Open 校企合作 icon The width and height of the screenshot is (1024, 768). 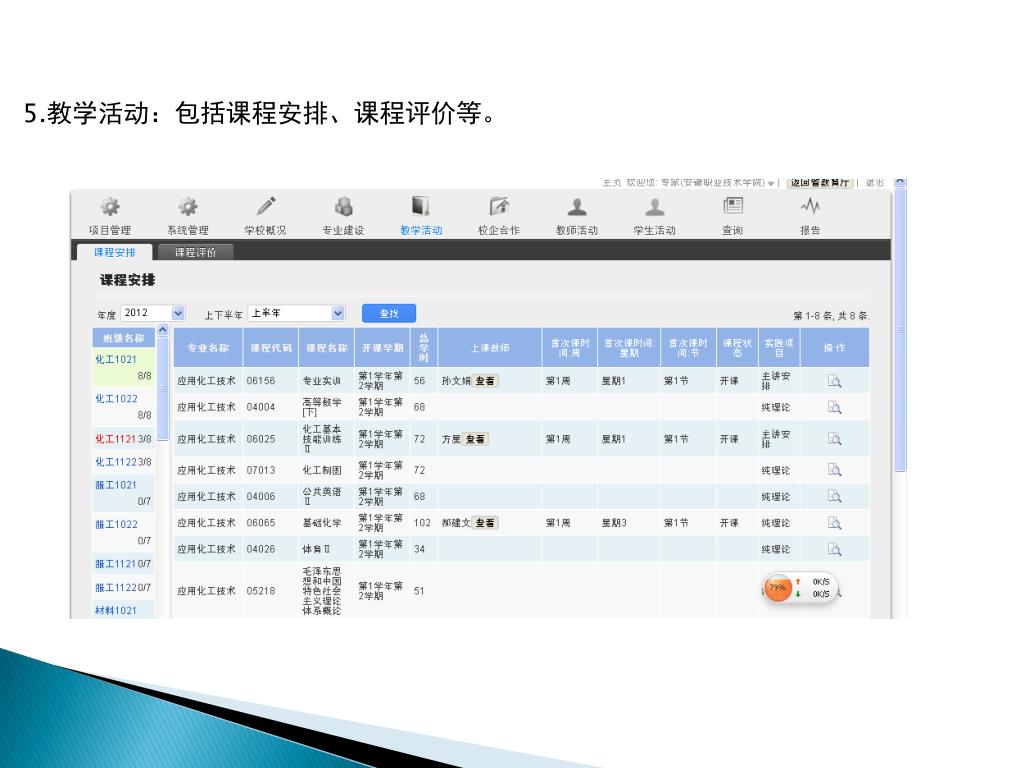pyautogui.click(x=499, y=206)
